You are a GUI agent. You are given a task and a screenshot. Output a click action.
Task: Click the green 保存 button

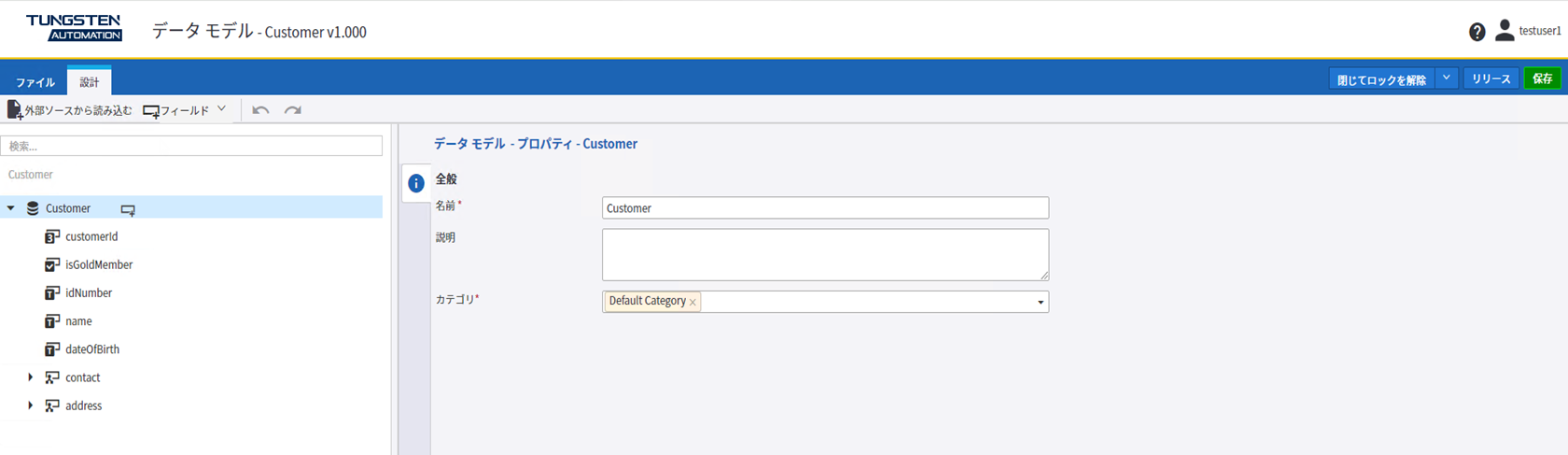click(1542, 79)
